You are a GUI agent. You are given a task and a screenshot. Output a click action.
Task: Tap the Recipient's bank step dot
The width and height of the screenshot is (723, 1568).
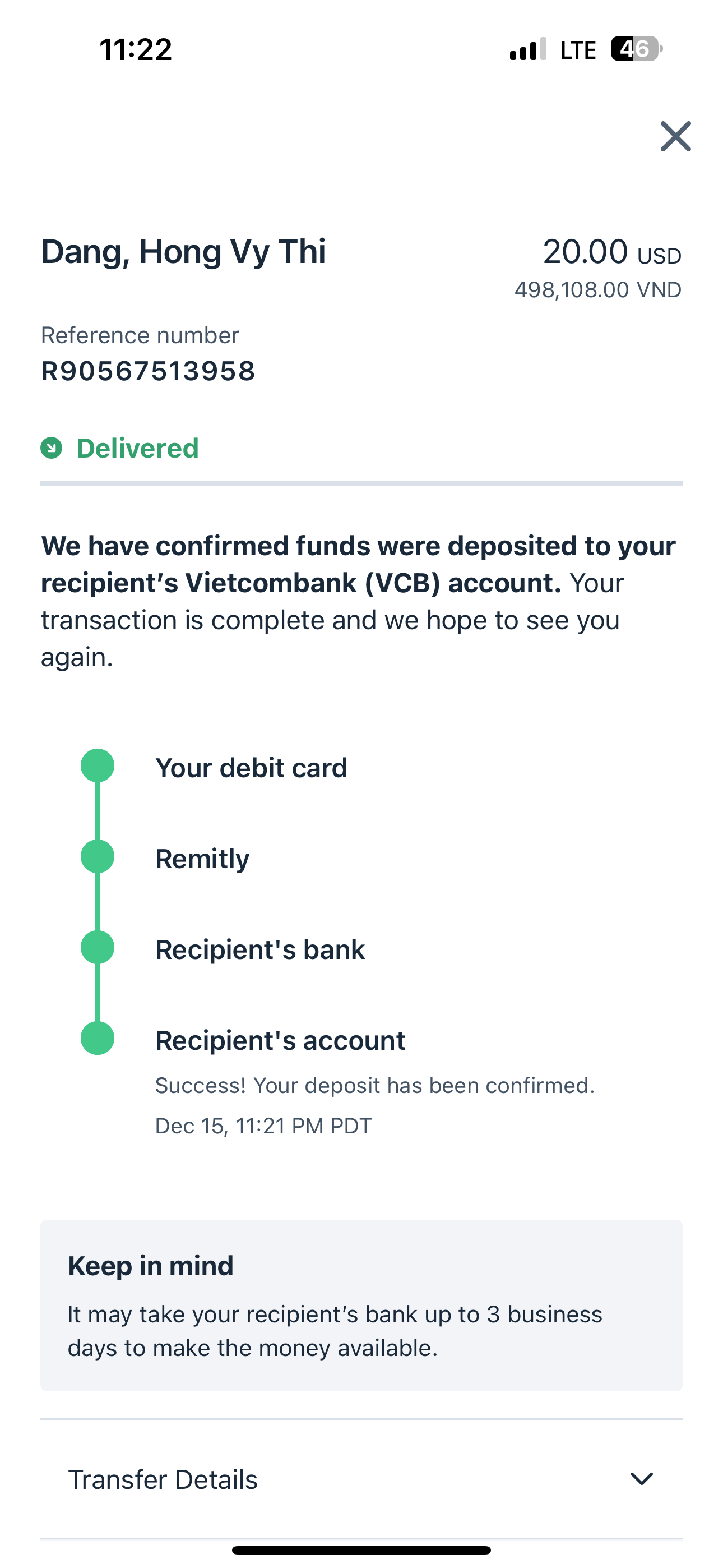point(98,947)
